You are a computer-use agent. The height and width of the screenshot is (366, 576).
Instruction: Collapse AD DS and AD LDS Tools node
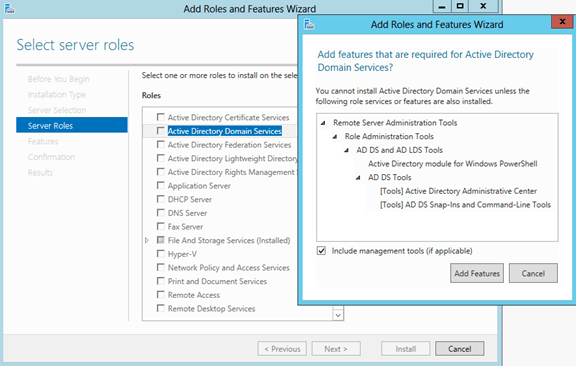point(346,150)
